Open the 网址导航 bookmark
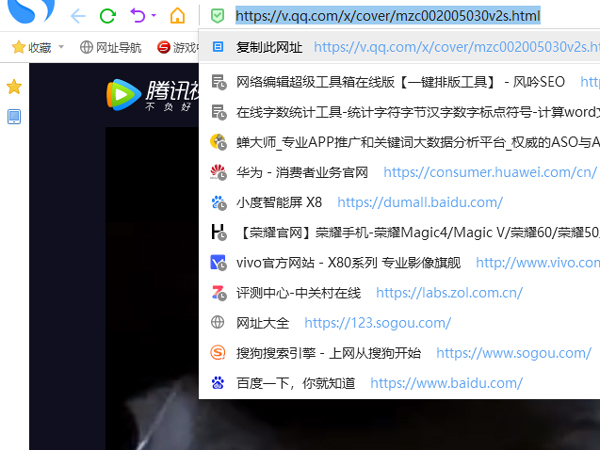The image size is (600, 450). 110,47
